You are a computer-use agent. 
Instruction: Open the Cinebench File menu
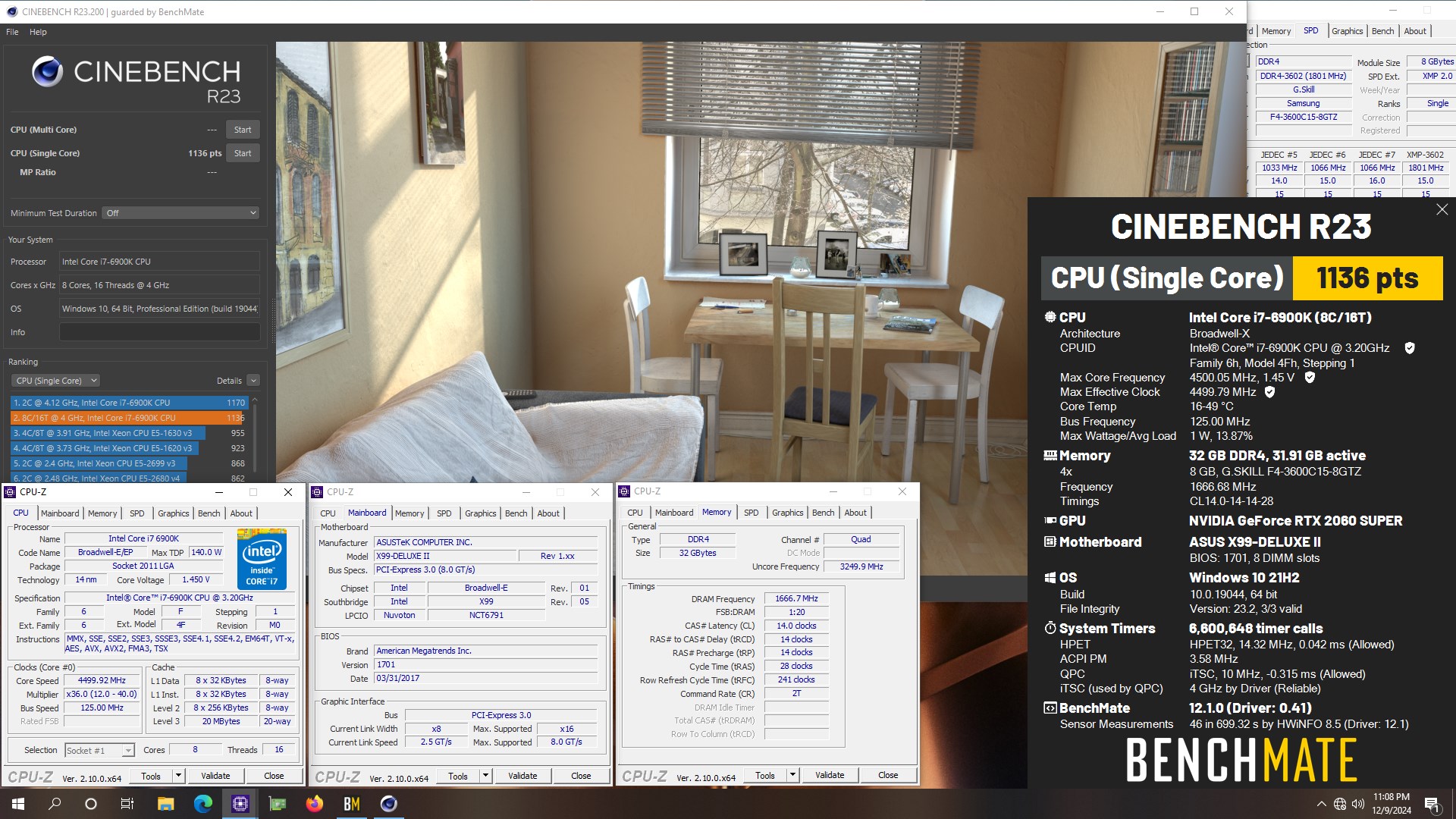click(x=12, y=32)
